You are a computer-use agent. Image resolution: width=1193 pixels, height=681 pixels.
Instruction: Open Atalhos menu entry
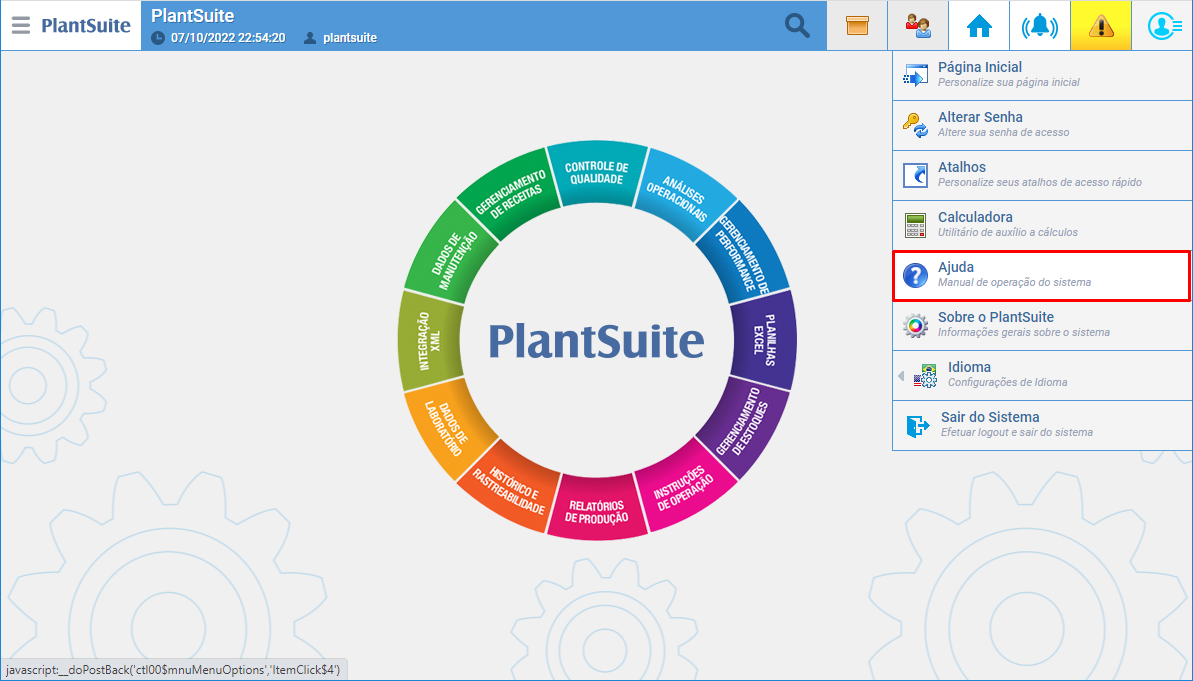(x=1042, y=175)
